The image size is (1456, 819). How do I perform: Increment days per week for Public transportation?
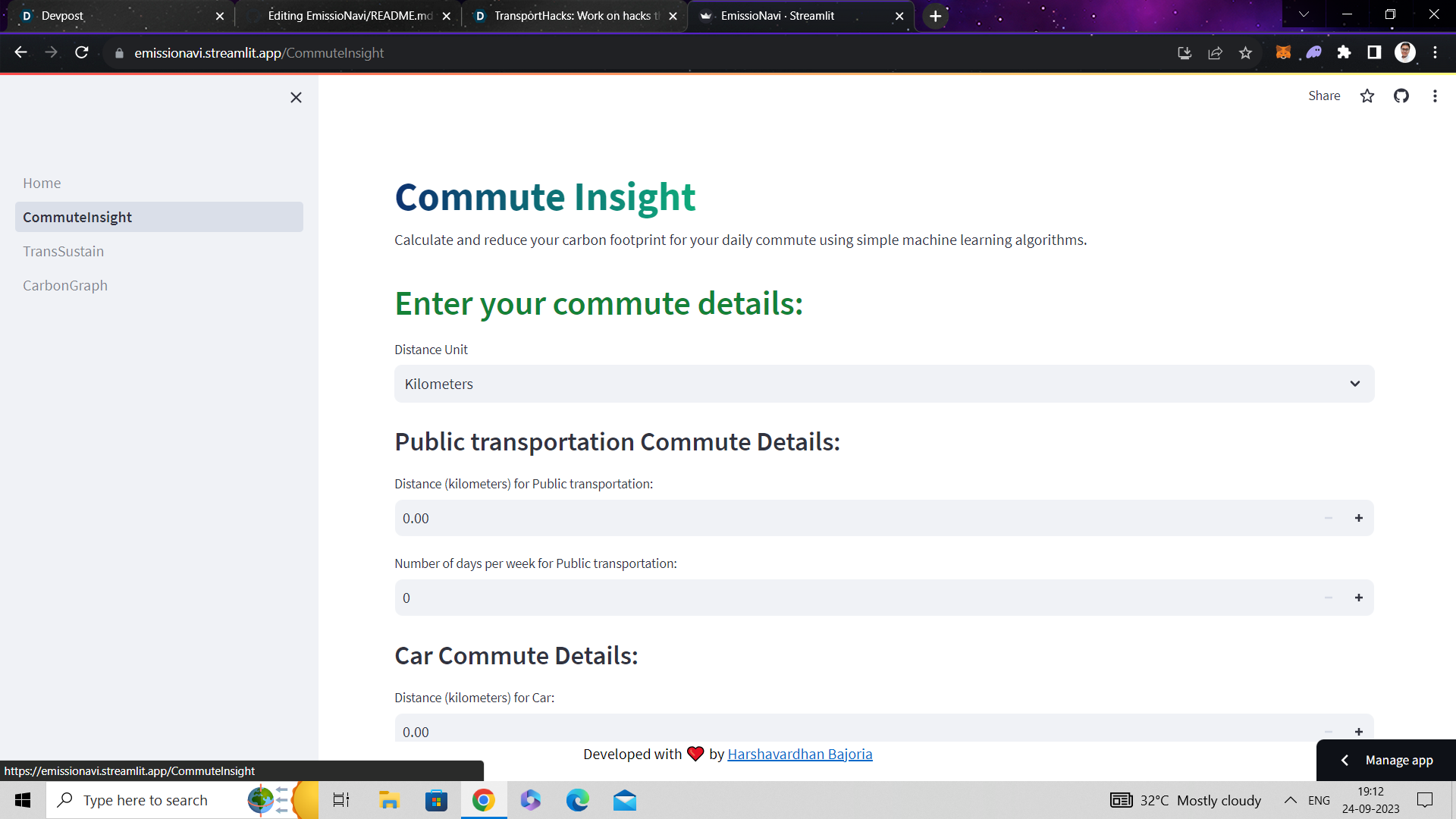tap(1358, 598)
